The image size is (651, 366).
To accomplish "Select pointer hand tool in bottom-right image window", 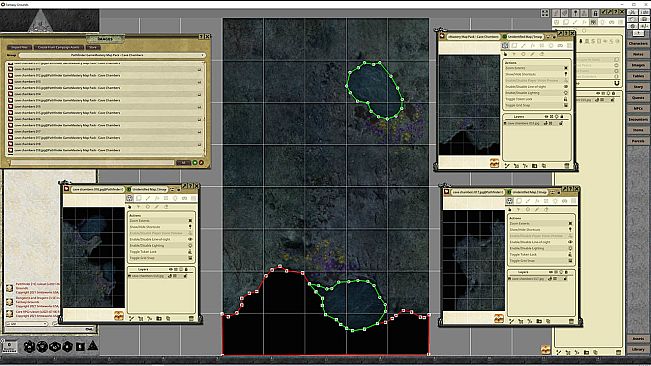I will click(510, 210).
